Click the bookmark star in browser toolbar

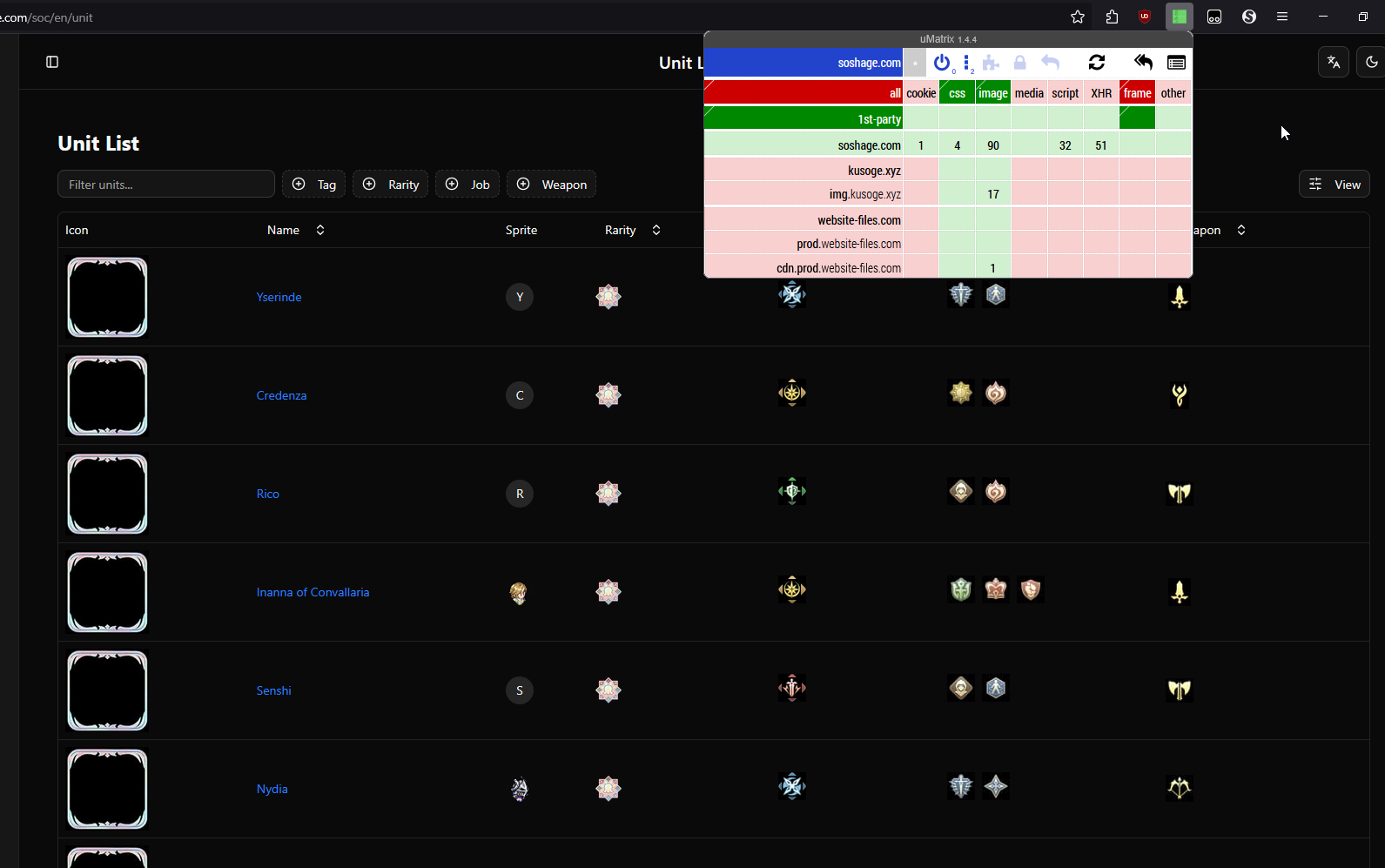point(1078,17)
